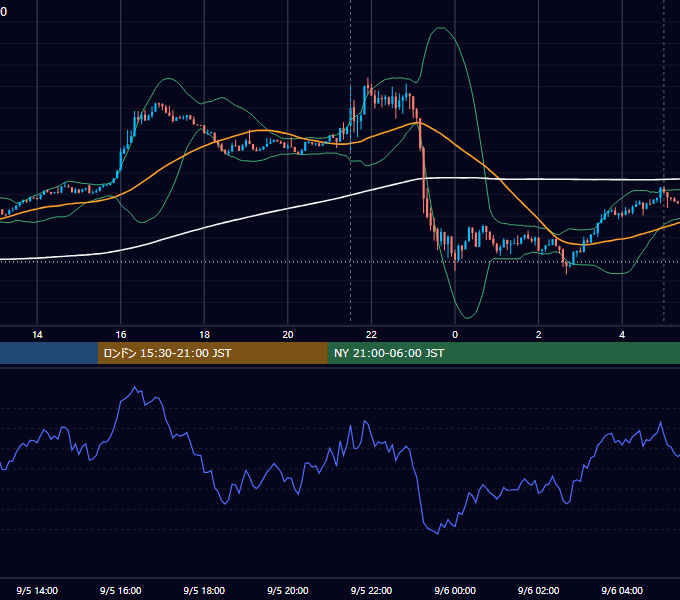
Task: Click the 9/6 00:00 date label
Action: 455,591
